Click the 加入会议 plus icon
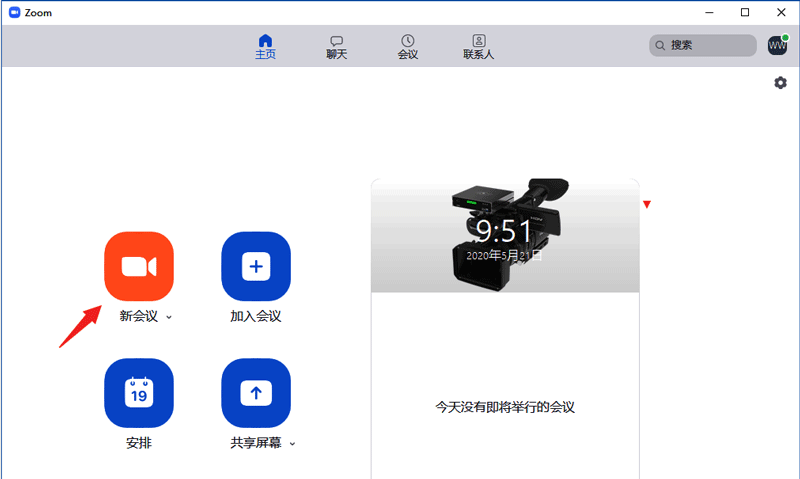The width and height of the screenshot is (800, 479). click(x=256, y=266)
